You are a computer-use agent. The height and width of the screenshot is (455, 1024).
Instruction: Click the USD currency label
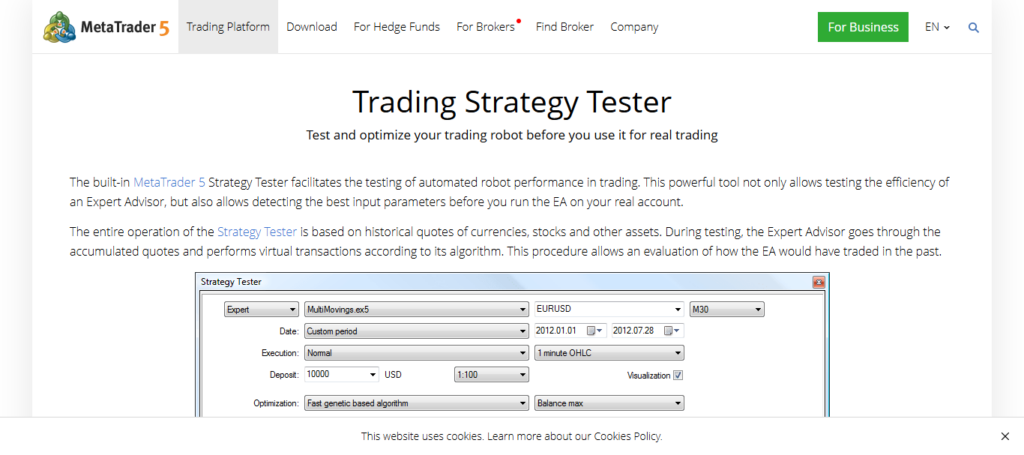pos(392,375)
